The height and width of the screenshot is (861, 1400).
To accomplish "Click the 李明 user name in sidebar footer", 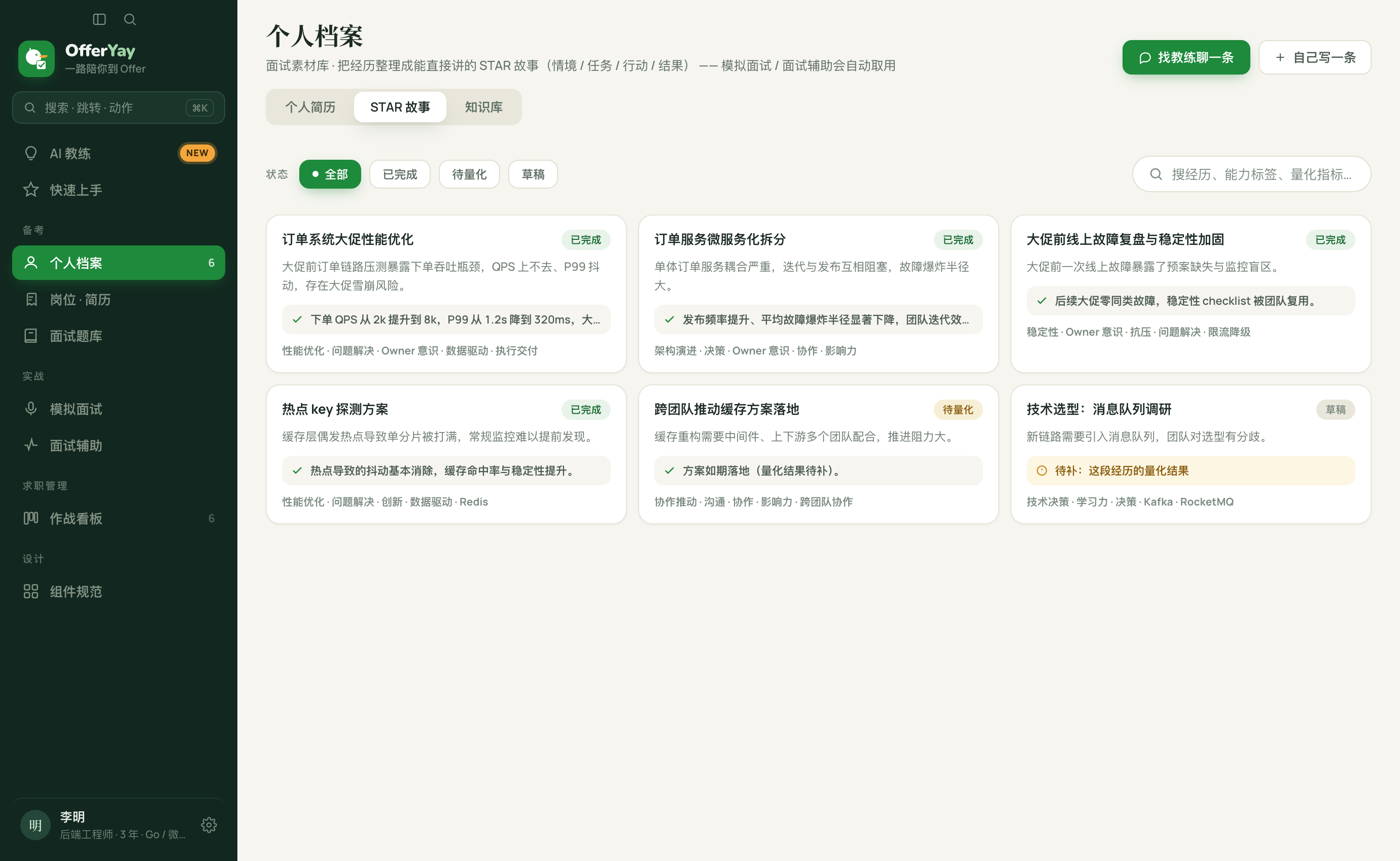I will point(73,816).
